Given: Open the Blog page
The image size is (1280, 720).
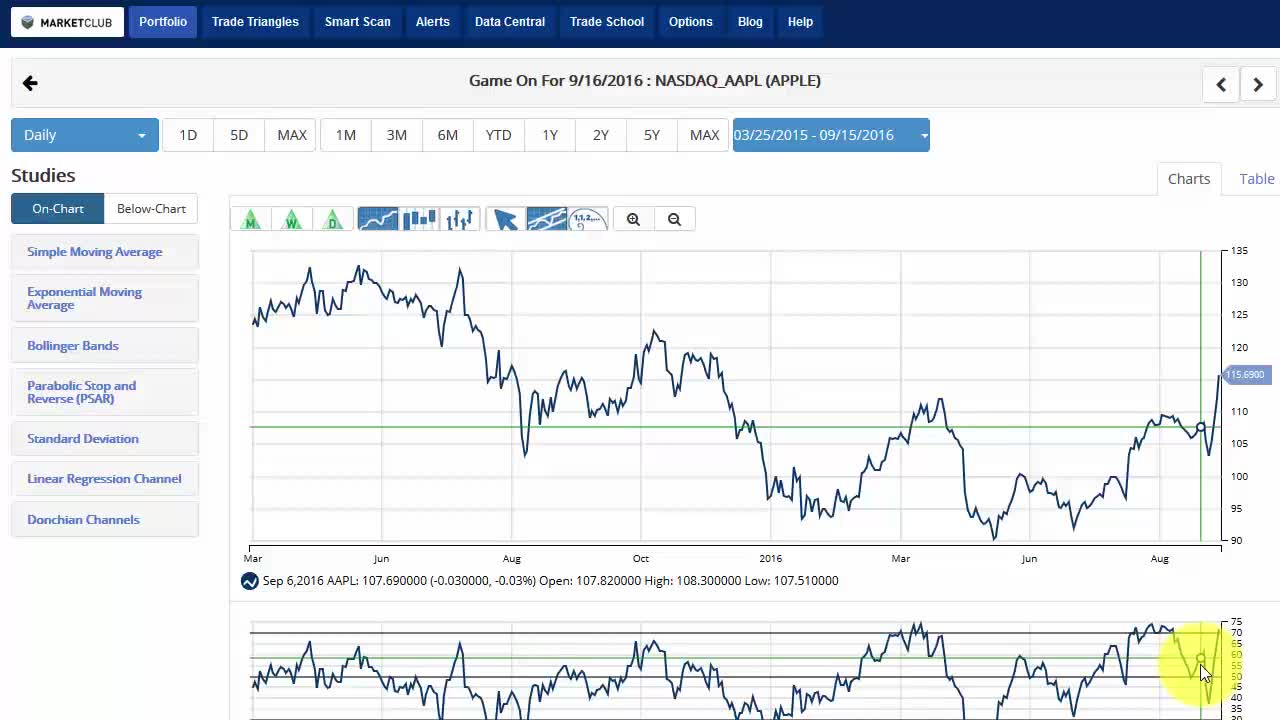Looking at the screenshot, I should (750, 22).
